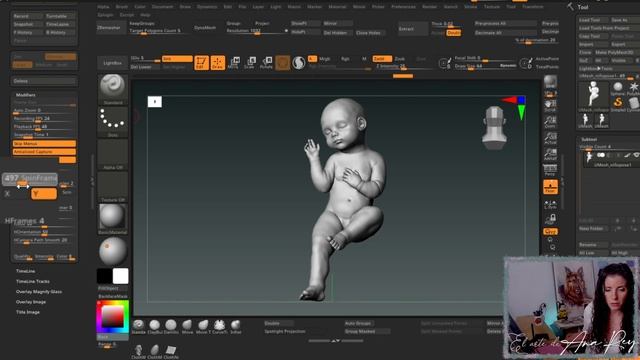Select the Move transform icon
The image size is (640, 360).
(x=234, y=62)
